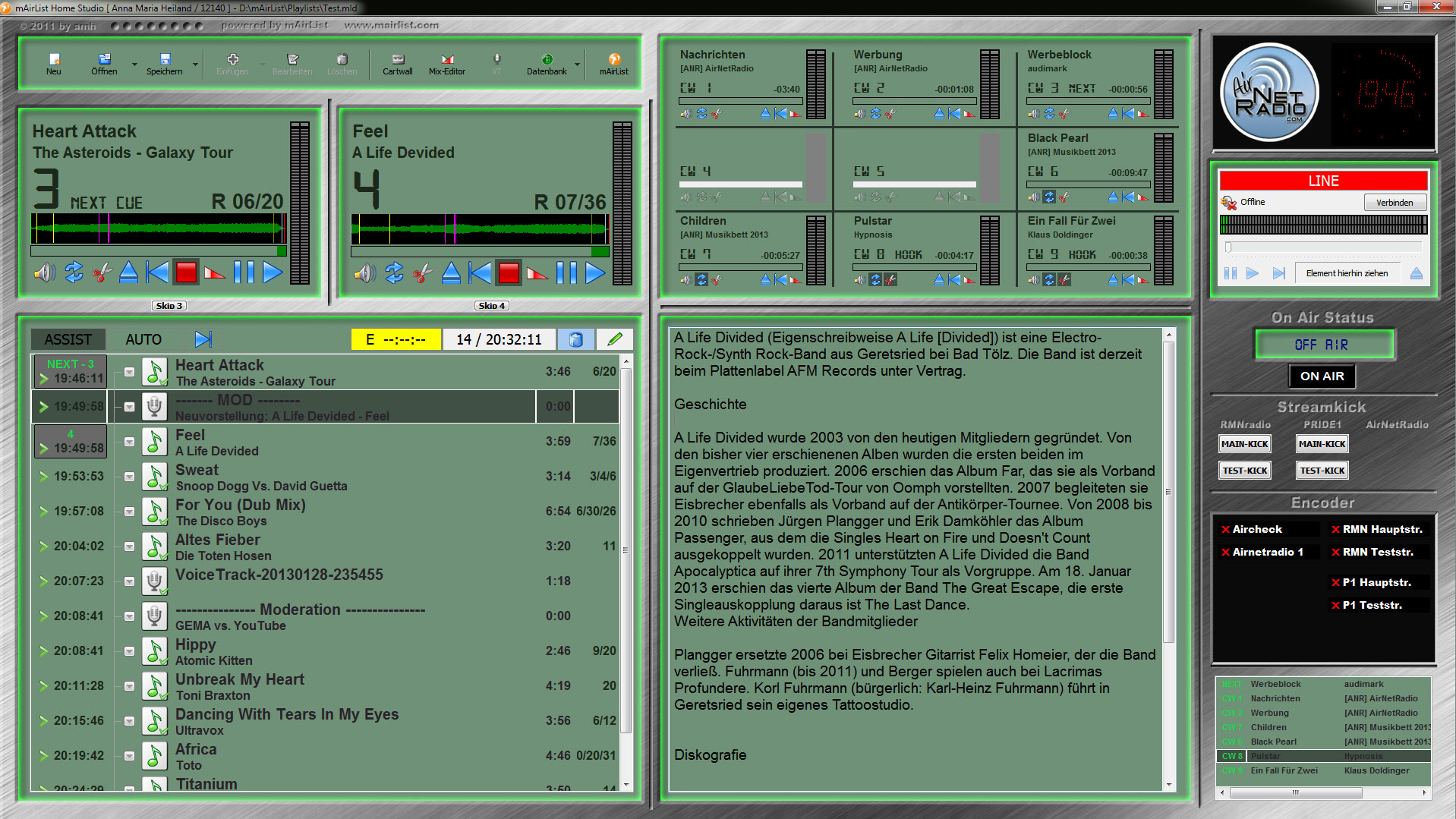Click the playlist next-item skip icon
Image resolution: width=1456 pixels, height=819 pixels.
point(203,339)
